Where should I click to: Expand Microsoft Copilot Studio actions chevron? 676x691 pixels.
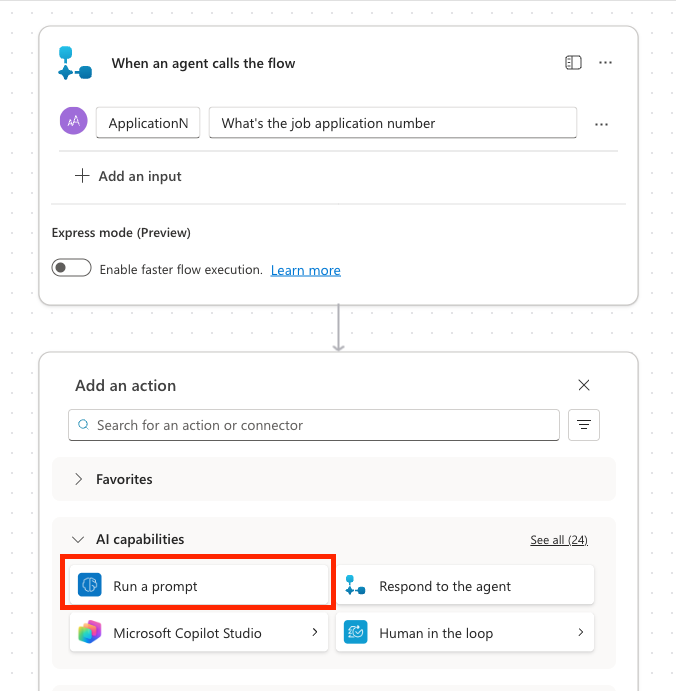(315, 632)
